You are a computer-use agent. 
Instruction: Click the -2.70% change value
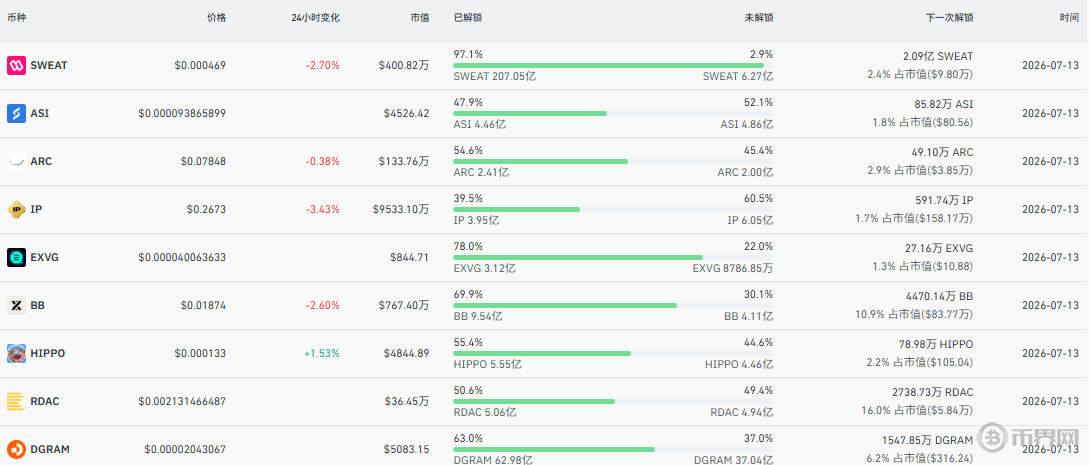click(323, 65)
